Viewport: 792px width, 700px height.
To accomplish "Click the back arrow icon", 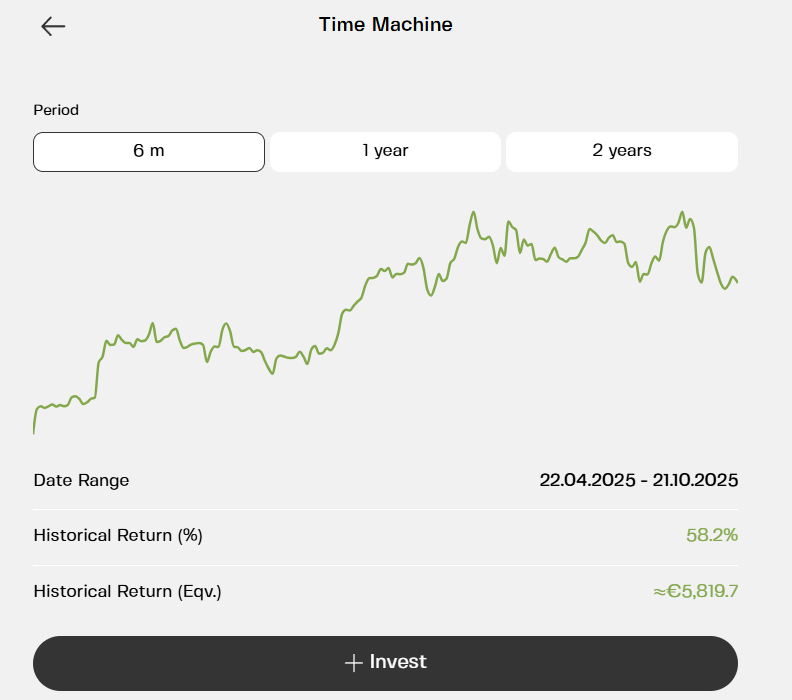I will tap(53, 26).
